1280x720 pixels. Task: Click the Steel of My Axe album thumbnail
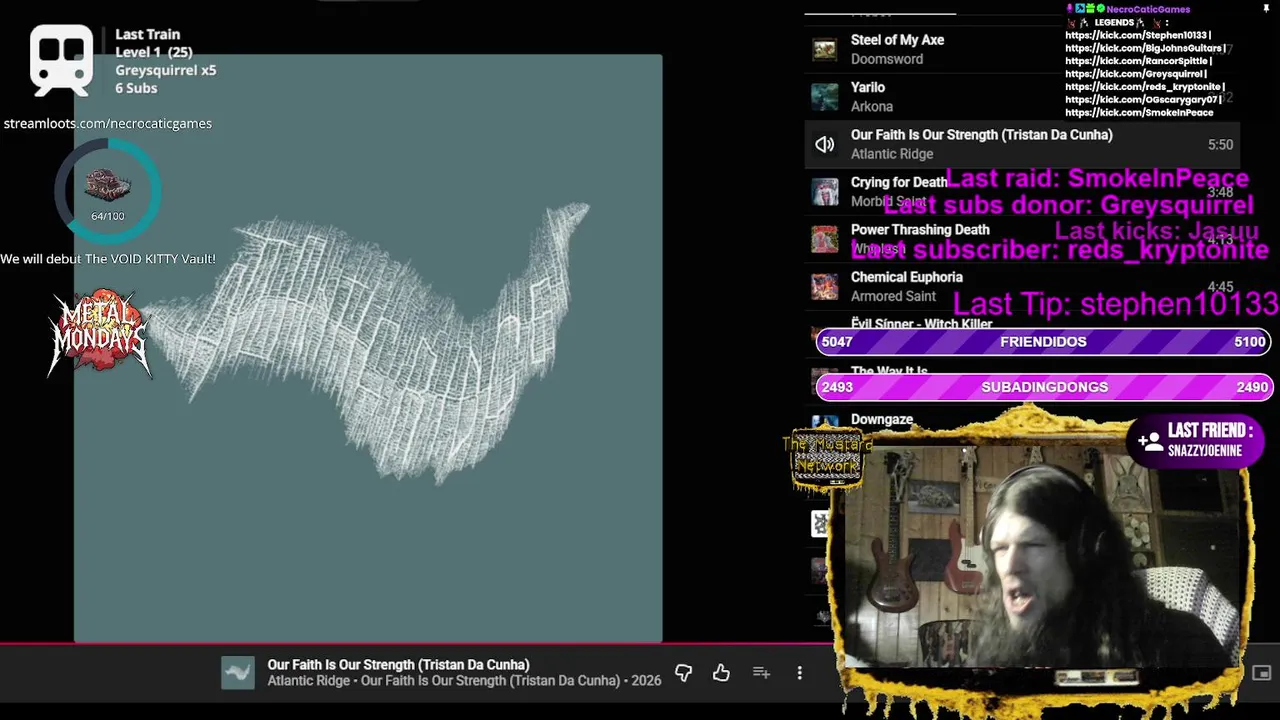point(824,50)
